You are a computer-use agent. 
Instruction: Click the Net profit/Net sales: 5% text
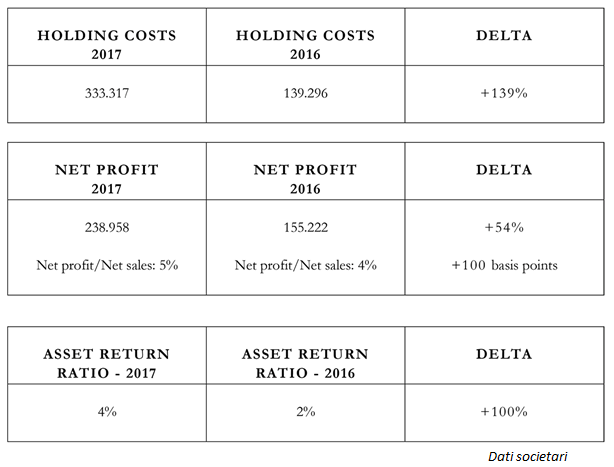[x=106, y=265]
